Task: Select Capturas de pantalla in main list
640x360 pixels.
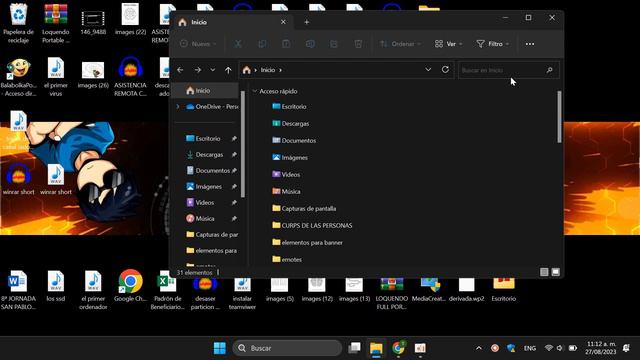Action: [304, 208]
